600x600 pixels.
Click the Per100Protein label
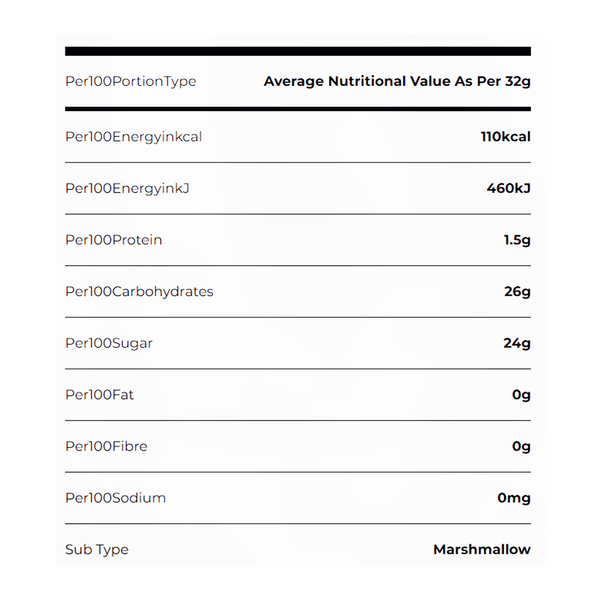click(113, 240)
